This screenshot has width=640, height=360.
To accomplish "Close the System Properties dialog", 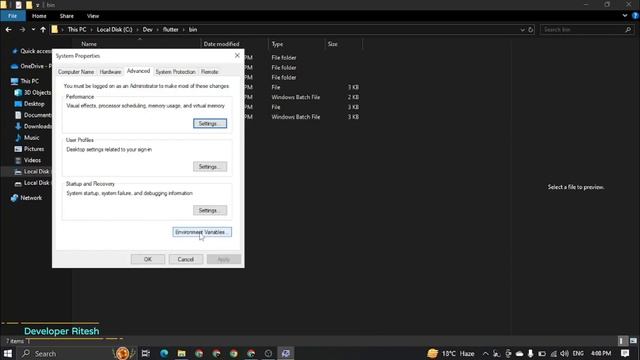I will coord(237,56).
